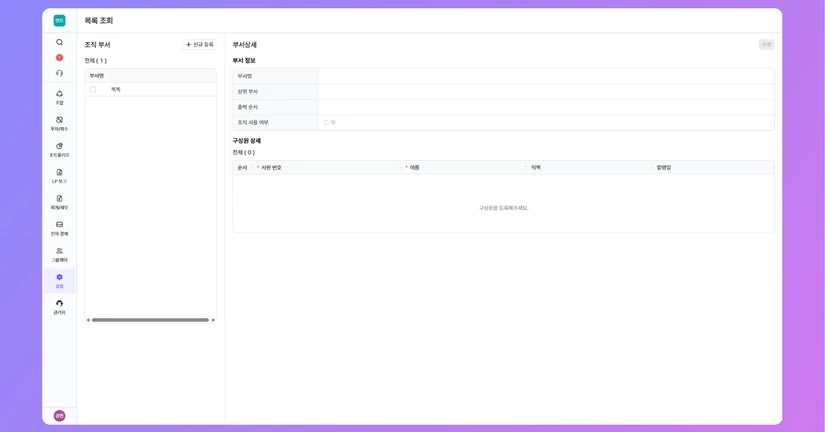Open the 그룹웨어 sidebar menu
This screenshot has width=825, height=432.
(x=59, y=255)
